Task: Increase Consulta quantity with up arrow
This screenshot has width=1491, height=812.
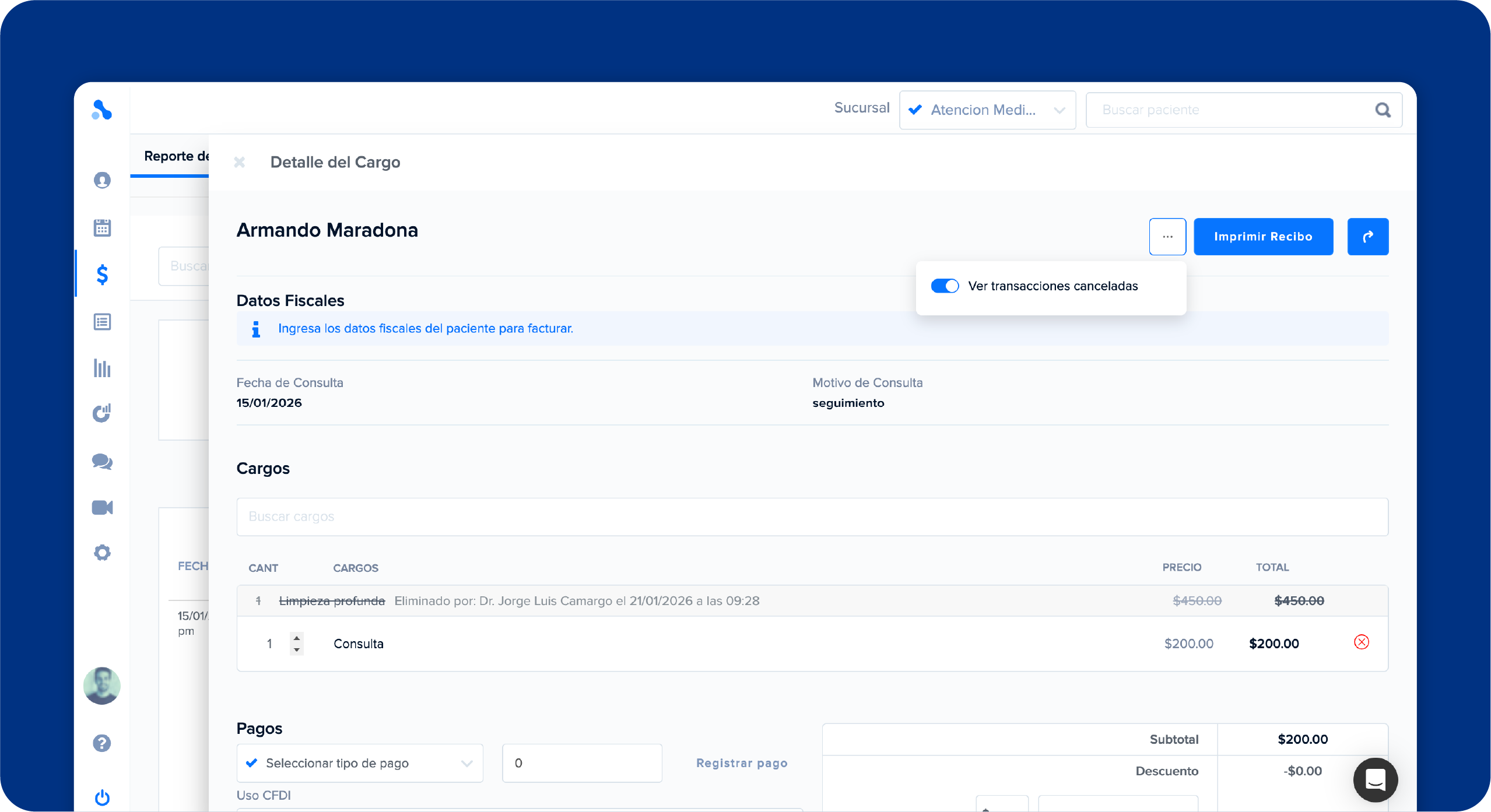Action: (297, 638)
